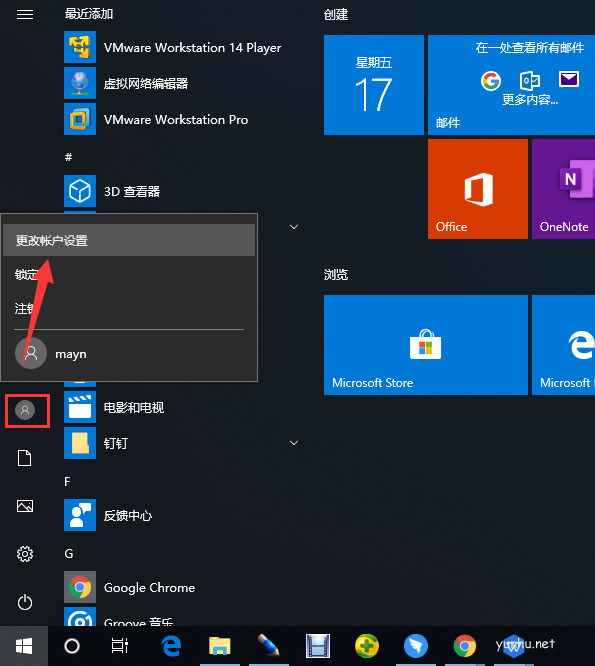Expand the chevron beside the account popup
Screen dimensions: 595x666
coord(293,227)
